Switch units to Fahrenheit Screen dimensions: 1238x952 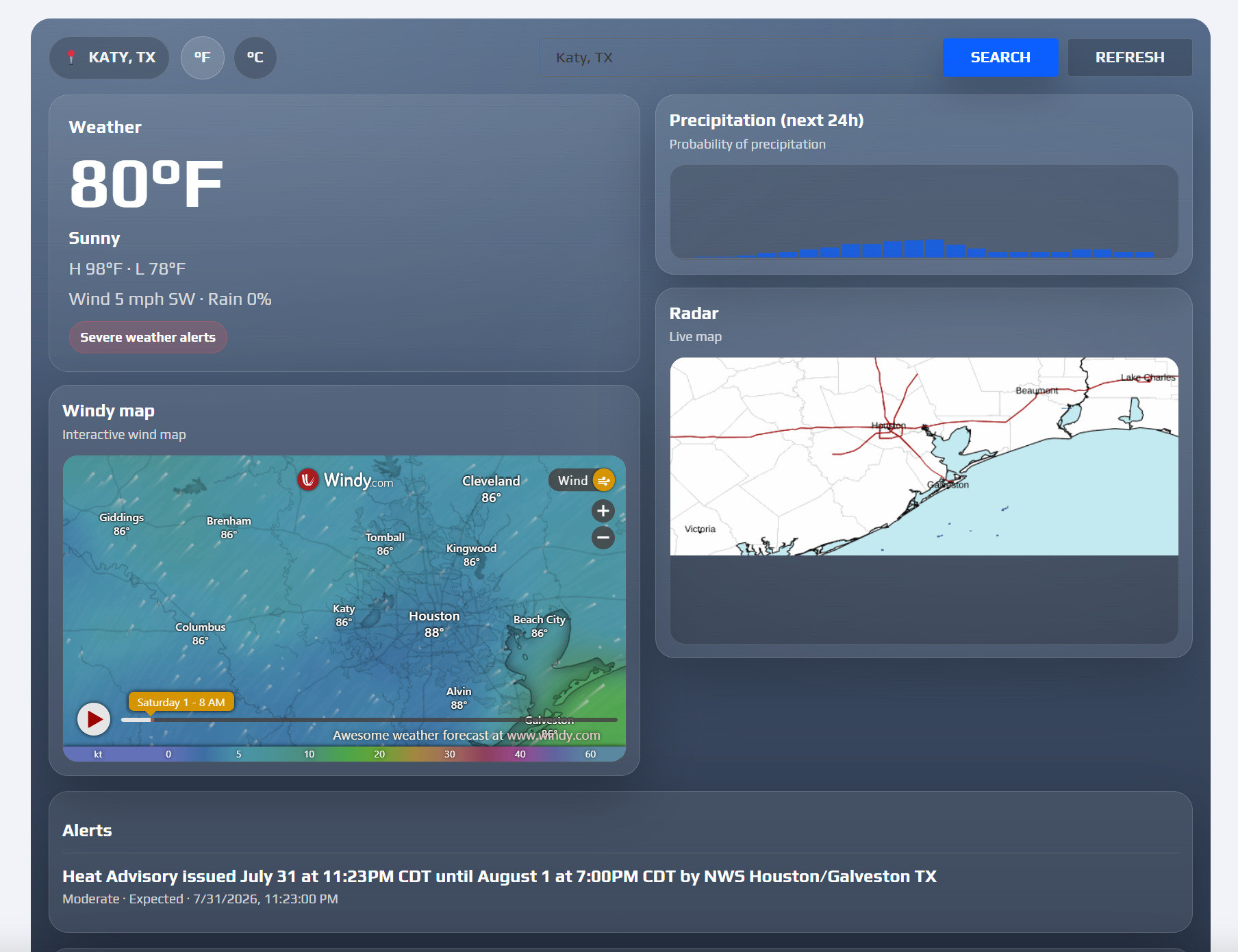tap(202, 58)
